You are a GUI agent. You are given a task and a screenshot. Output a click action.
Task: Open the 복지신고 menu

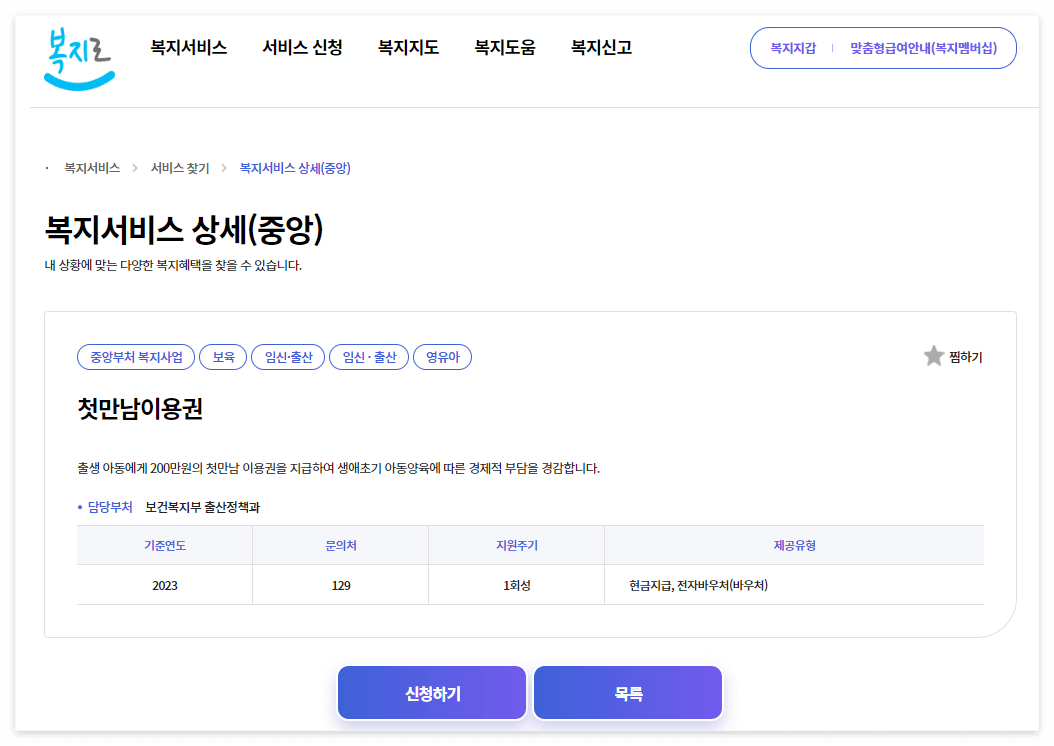coord(598,47)
